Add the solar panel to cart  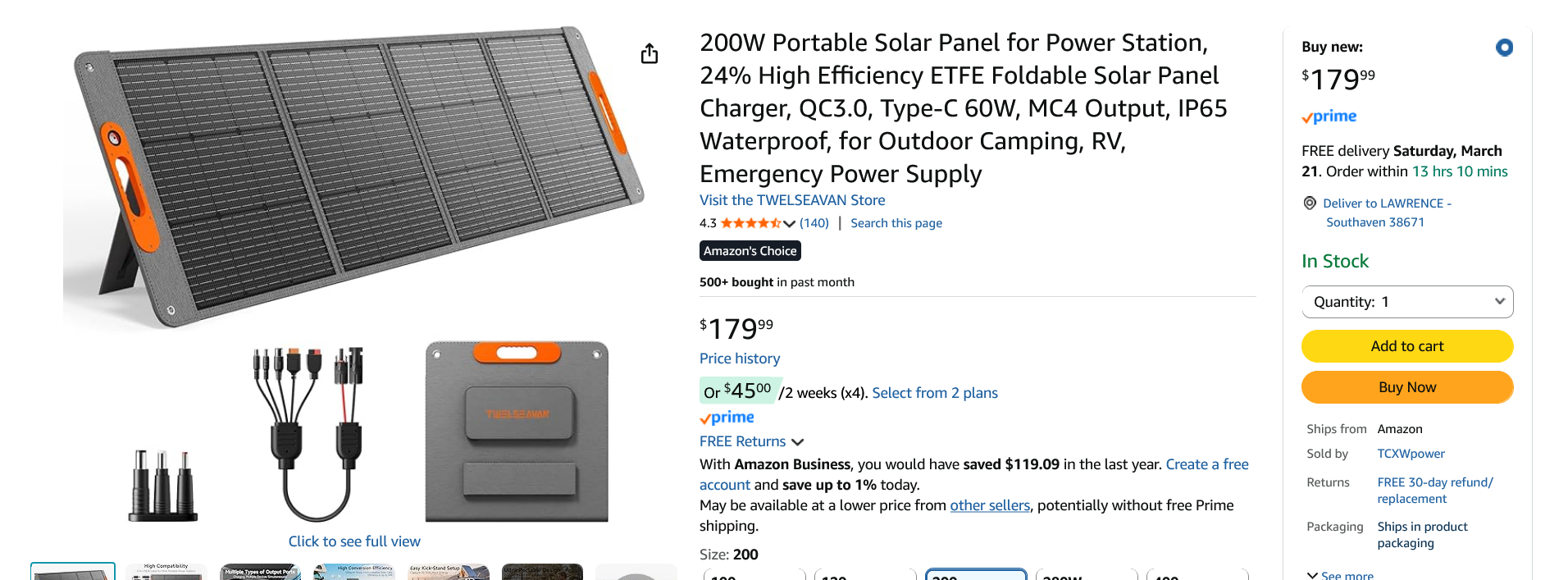1406,345
